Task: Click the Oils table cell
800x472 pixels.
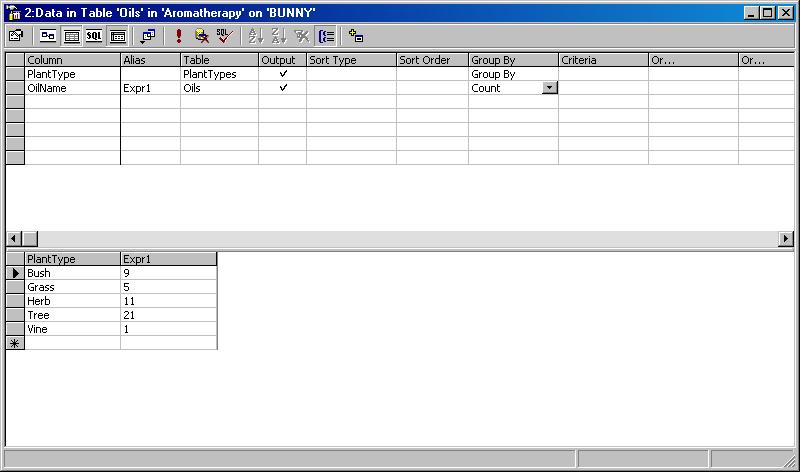Action: (219, 87)
